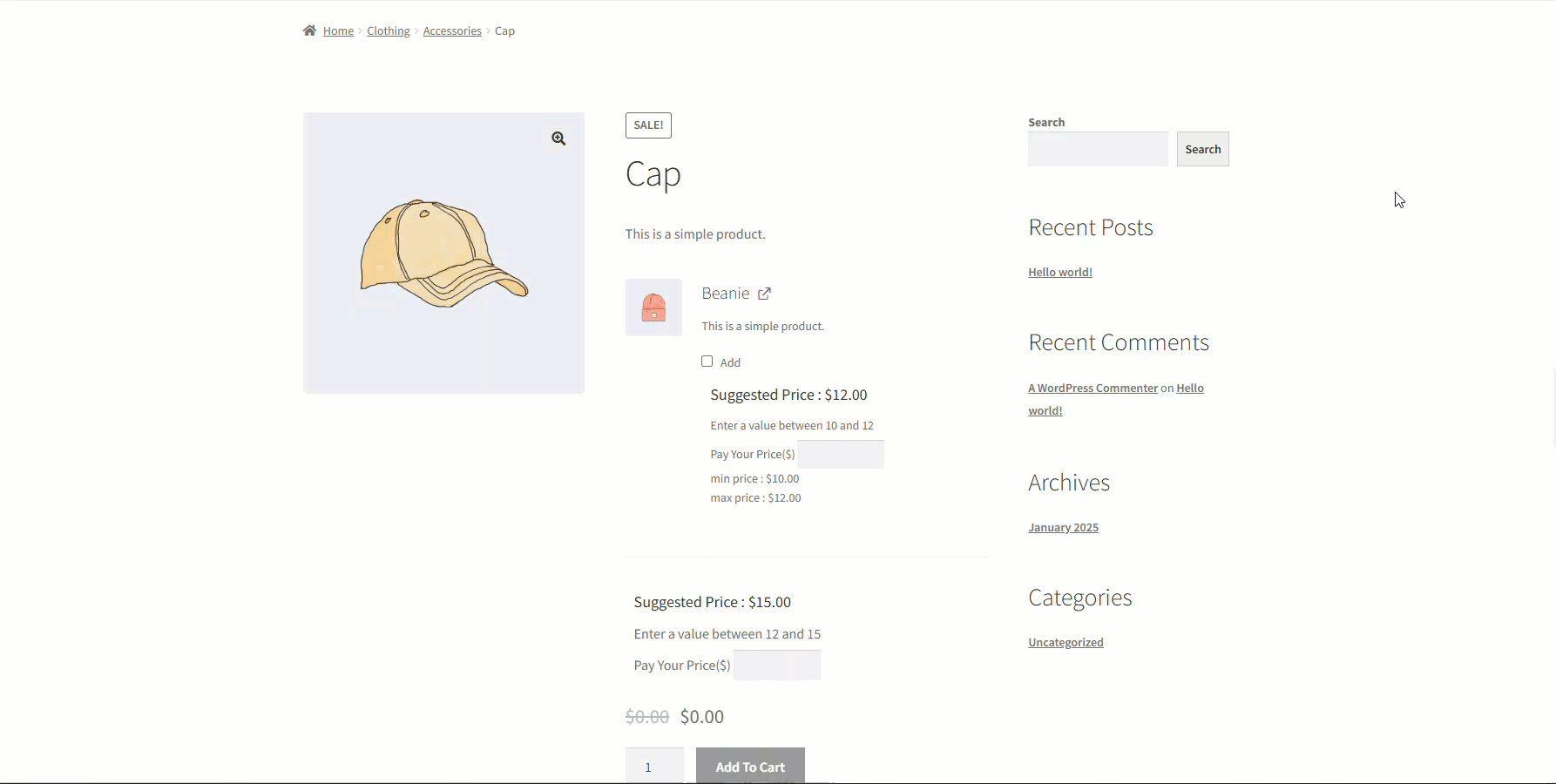Screen dimensions: 1556x784
Task: Click the Beanie product thumbnail
Action: 653,308
